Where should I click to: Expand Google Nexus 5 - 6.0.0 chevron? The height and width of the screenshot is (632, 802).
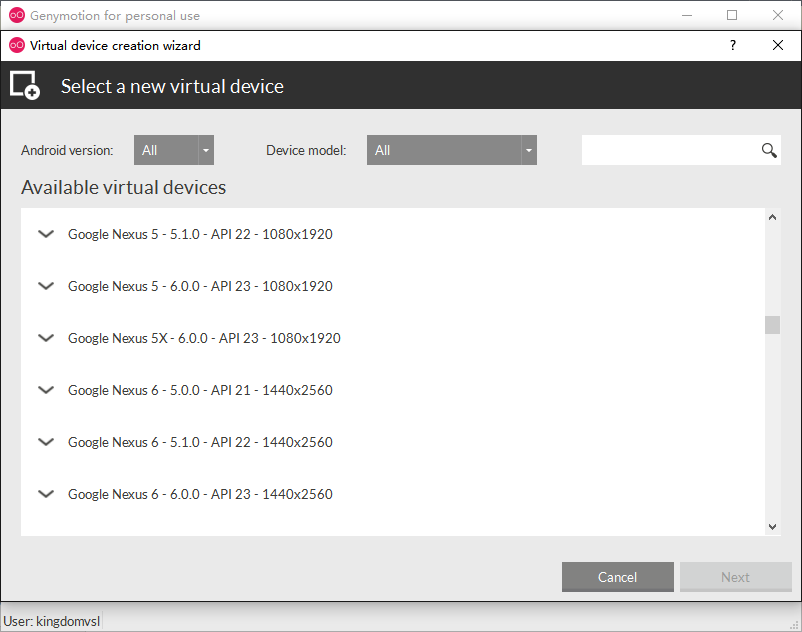coord(45,286)
